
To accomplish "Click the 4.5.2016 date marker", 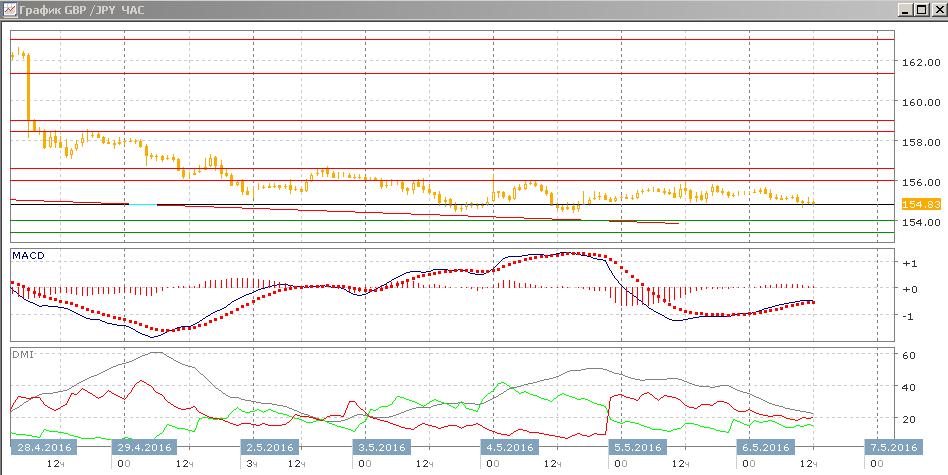I will coord(511,447).
